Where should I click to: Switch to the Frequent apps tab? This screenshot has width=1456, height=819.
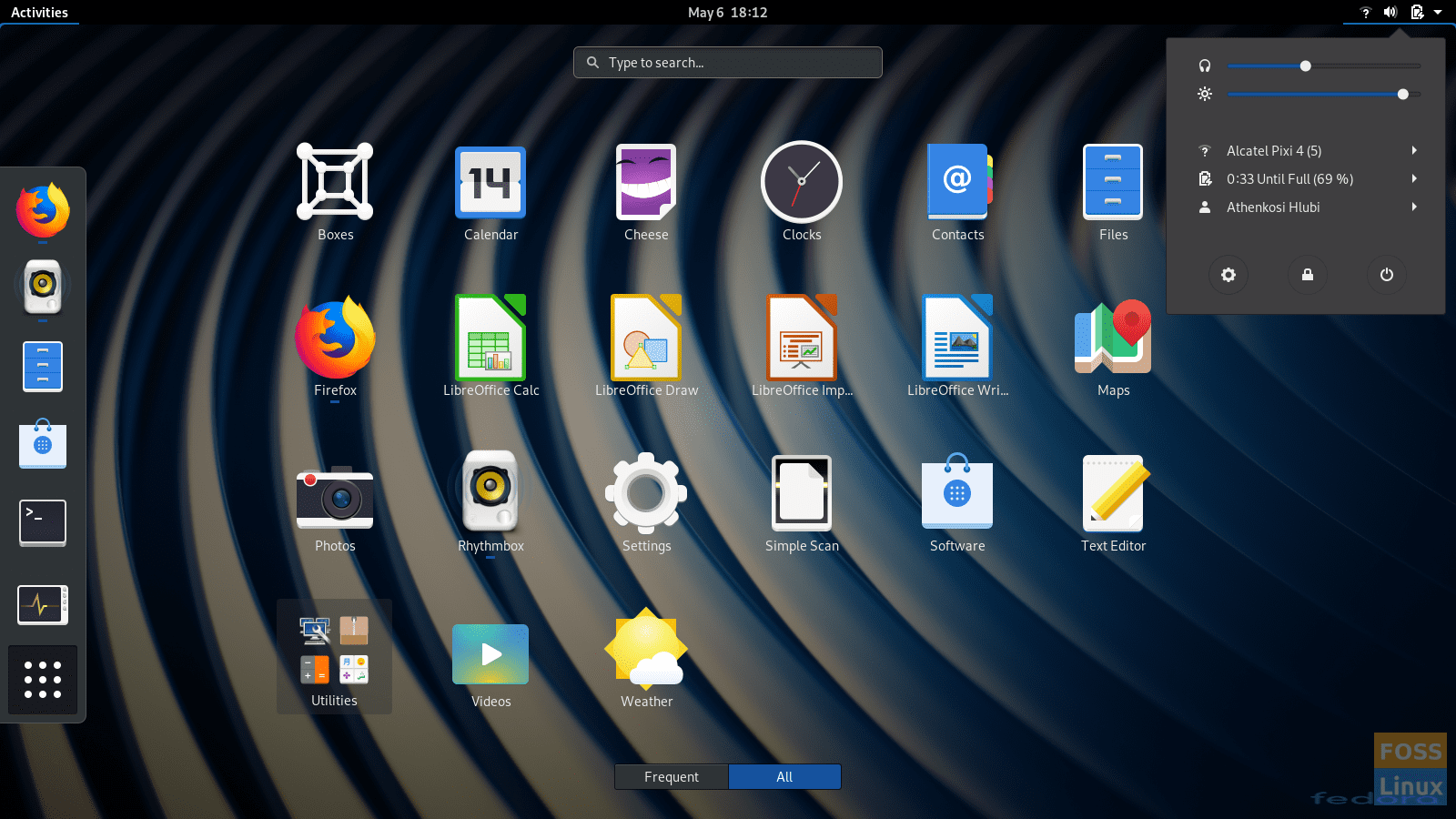pyautogui.click(x=671, y=776)
